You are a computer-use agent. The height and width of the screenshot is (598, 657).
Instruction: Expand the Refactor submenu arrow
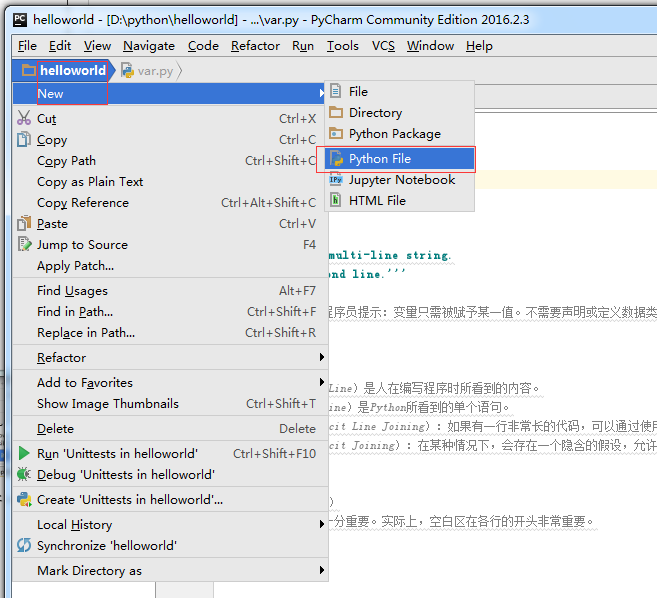pyautogui.click(x=321, y=357)
